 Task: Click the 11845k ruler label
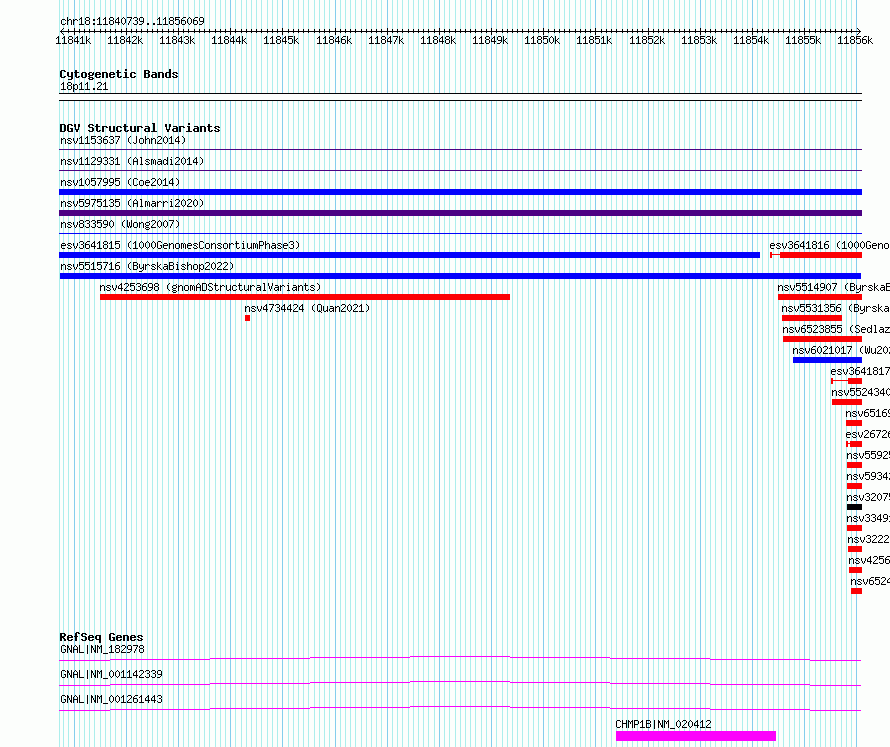(281, 40)
